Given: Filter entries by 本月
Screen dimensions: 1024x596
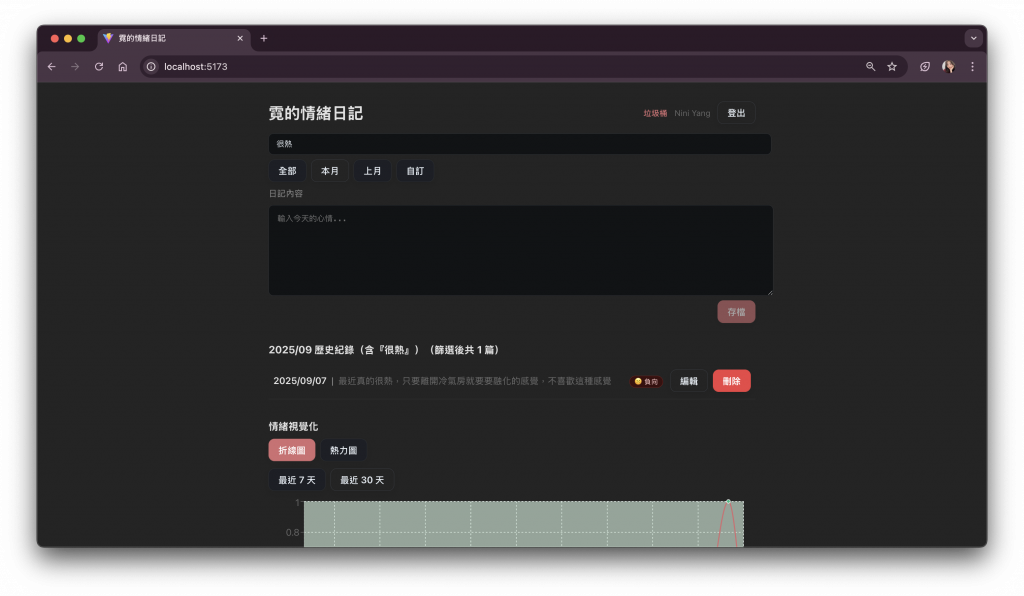Looking at the screenshot, I should (x=330, y=171).
